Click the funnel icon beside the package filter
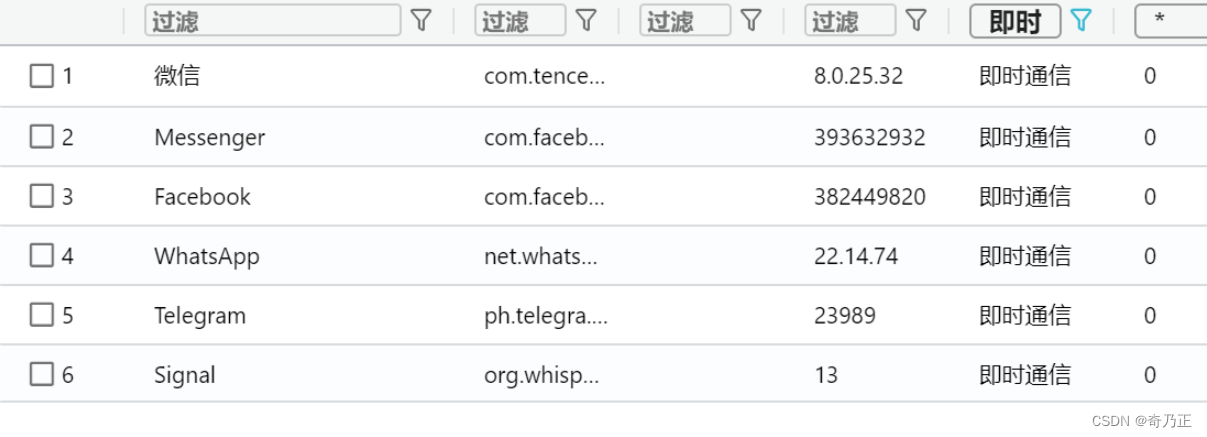 click(586, 20)
